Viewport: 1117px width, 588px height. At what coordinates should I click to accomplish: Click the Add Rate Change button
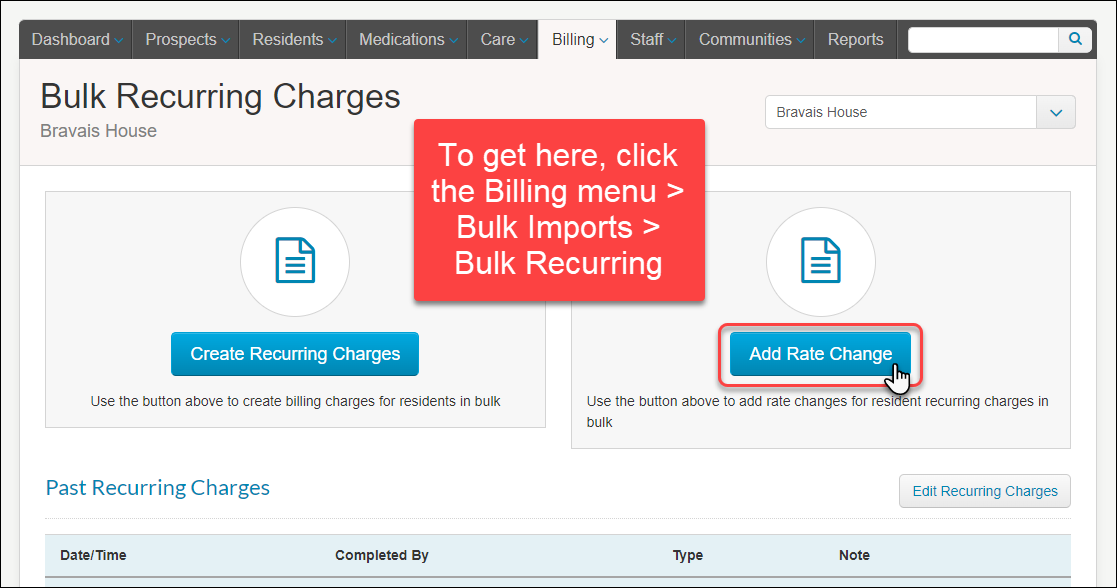tap(821, 354)
